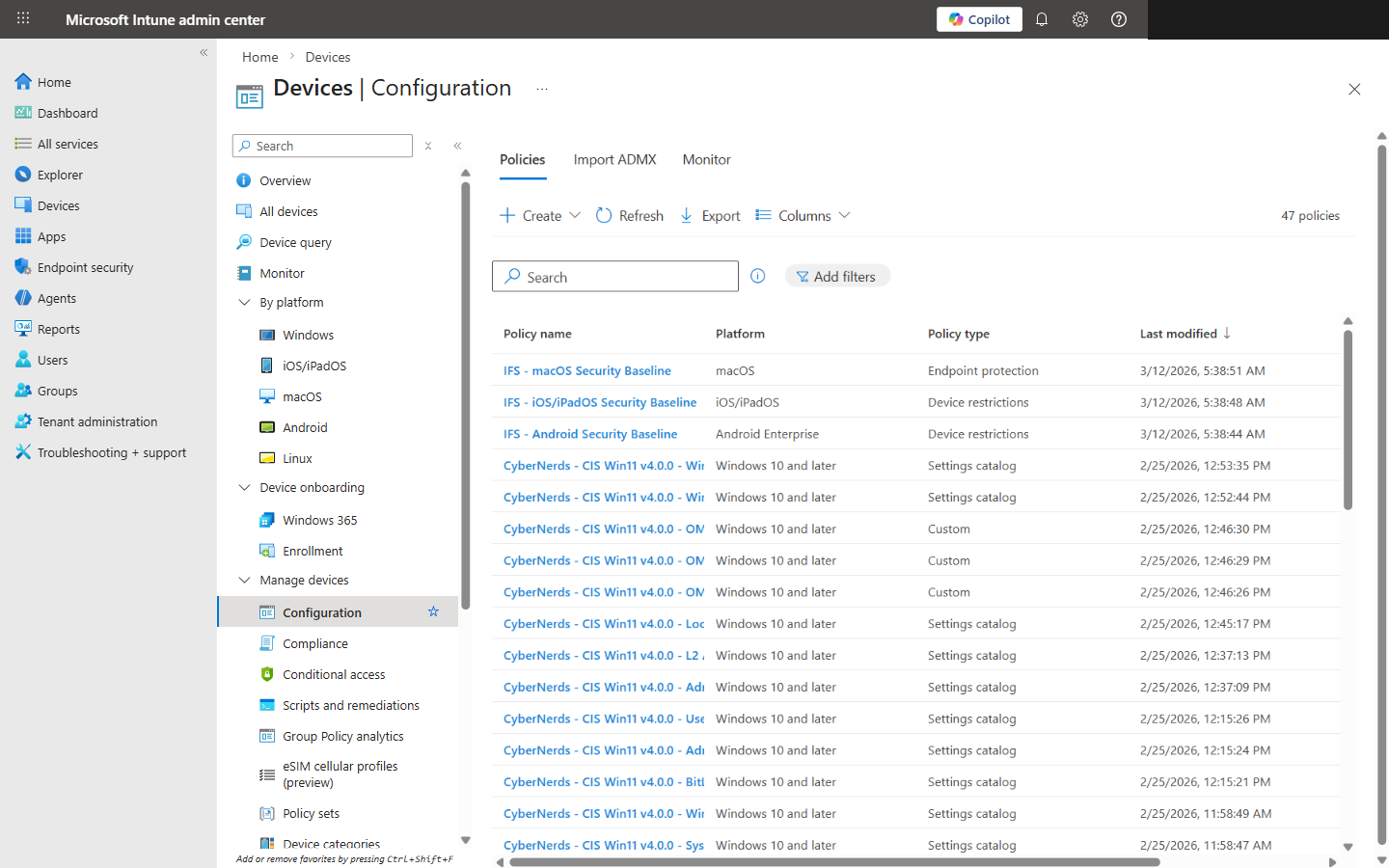Open the Android platform view
Viewport: 1389px width, 868px height.
[303, 426]
